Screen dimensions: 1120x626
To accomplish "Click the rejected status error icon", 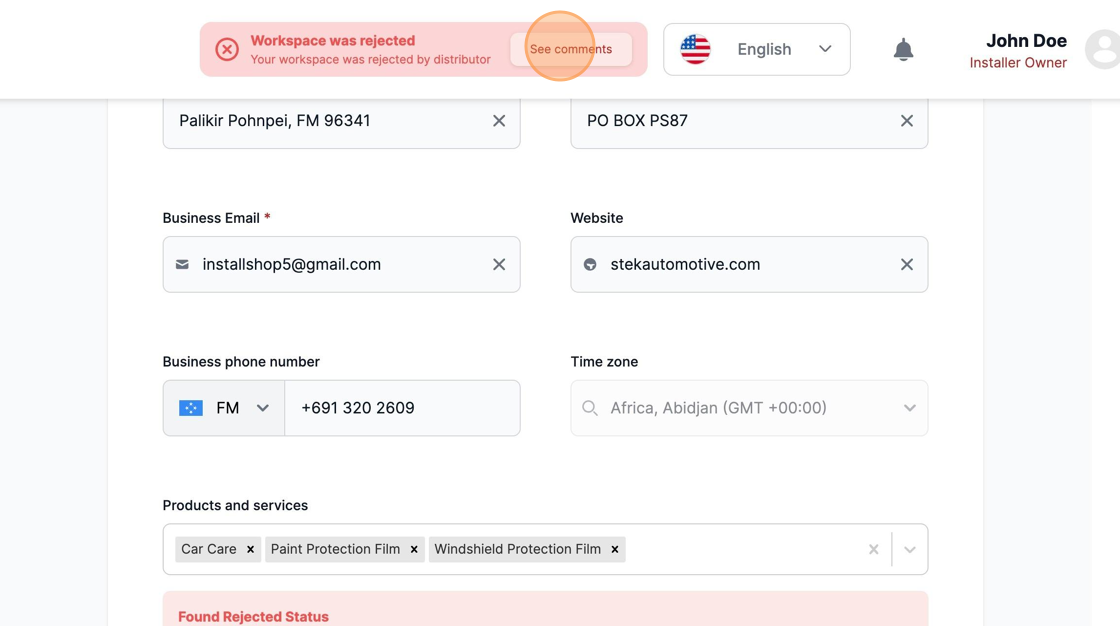I will coord(227,49).
